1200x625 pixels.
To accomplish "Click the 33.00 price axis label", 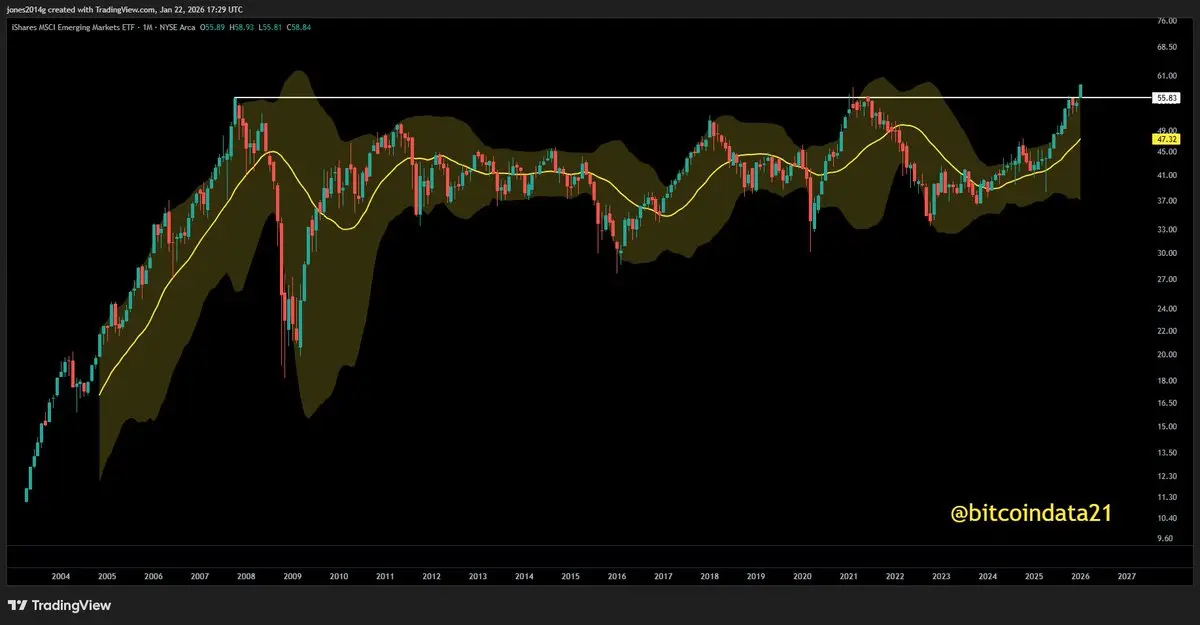I will coord(1166,229).
